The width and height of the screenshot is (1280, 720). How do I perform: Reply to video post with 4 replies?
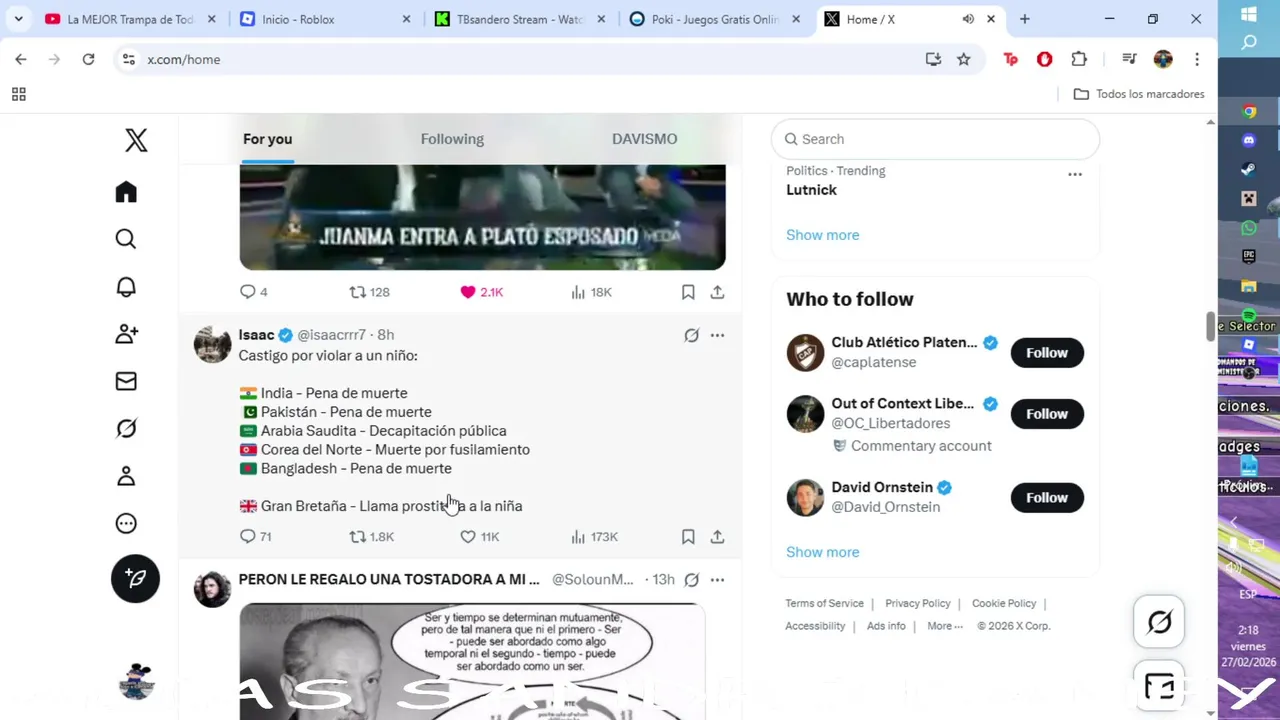(x=253, y=292)
